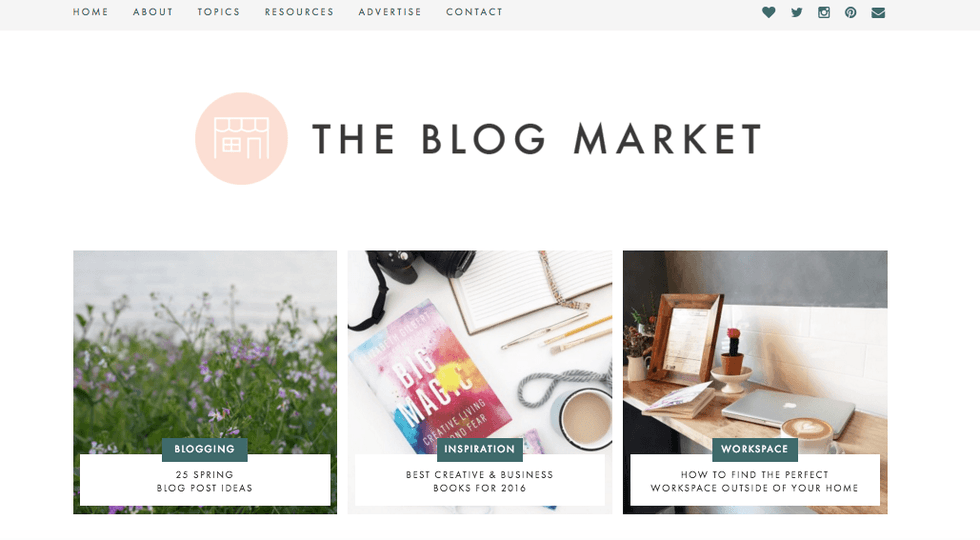Select the Inspiration category label
Viewport: 980px width, 540px height.
click(479, 449)
